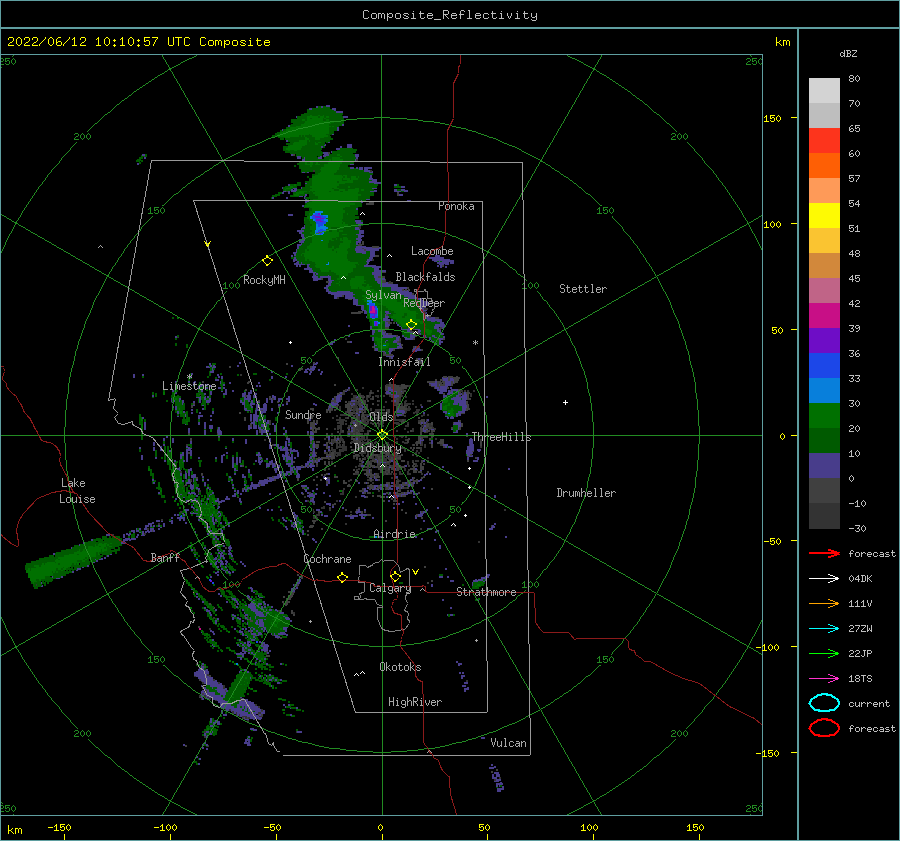Select the magenta 39 dBZ color swatch
Image resolution: width=900 pixels, height=841 pixels.
824,315
